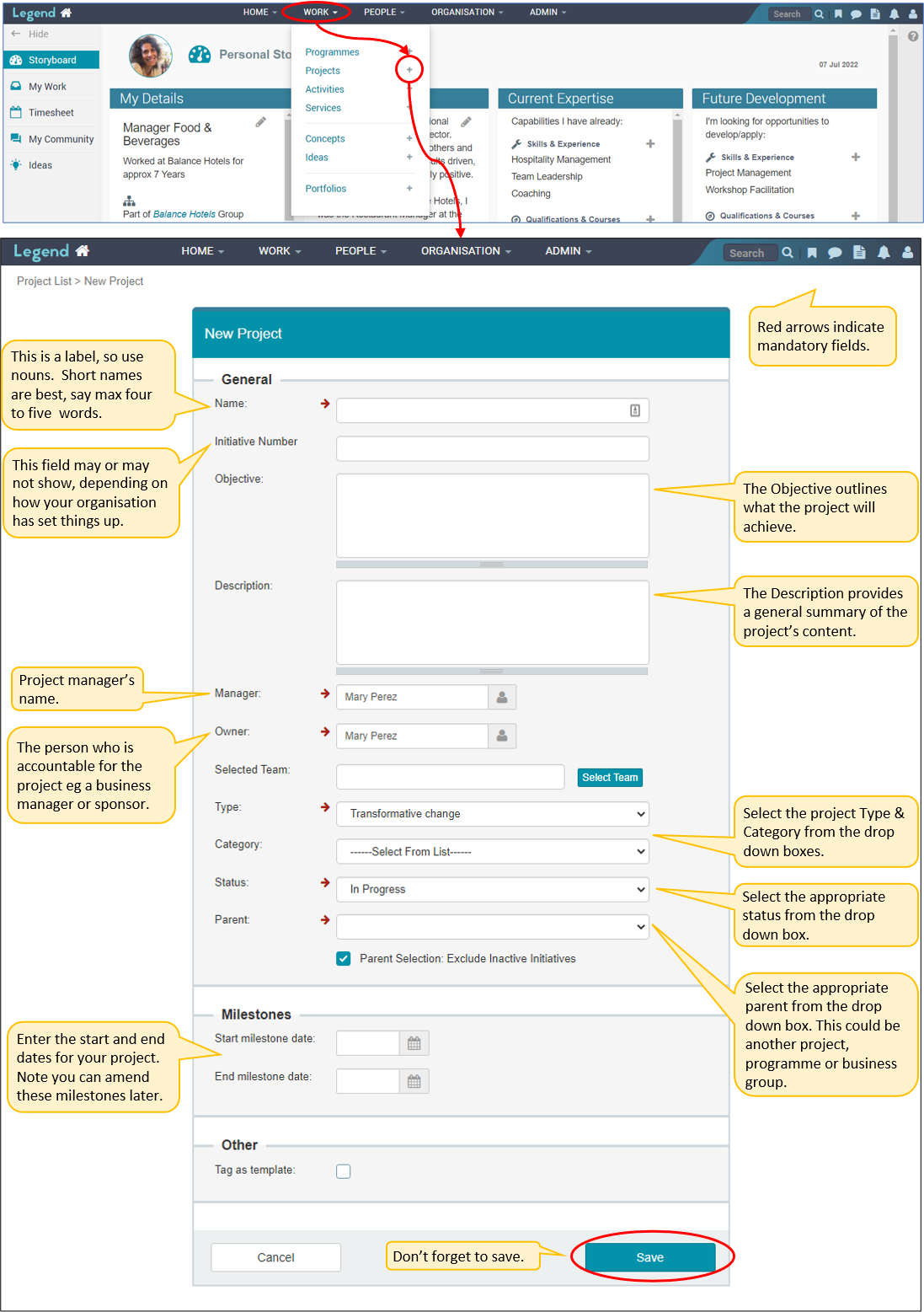Click the help question mark icon on Storyboard page
The height and width of the screenshot is (1312, 924).
(913, 36)
